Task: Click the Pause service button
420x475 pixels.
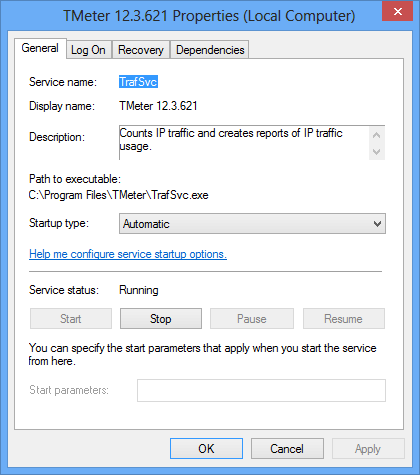Action: point(252,319)
